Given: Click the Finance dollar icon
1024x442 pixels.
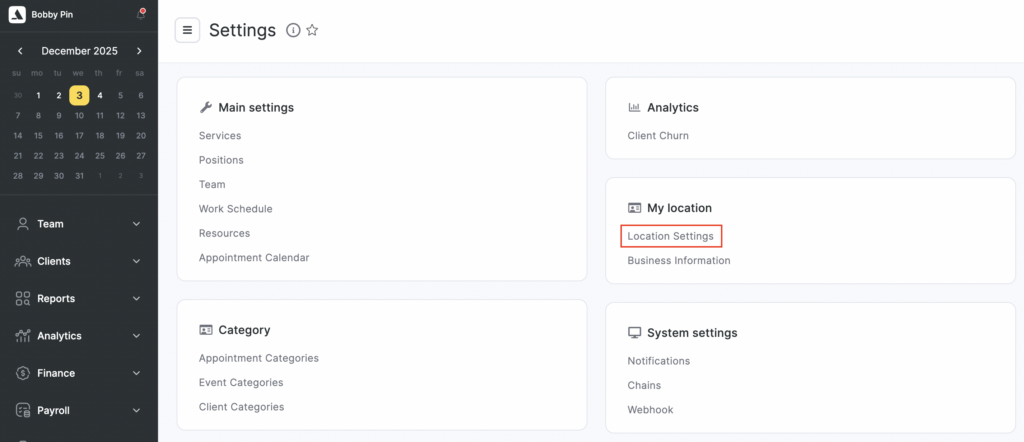Looking at the screenshot, I should point(22,373).
